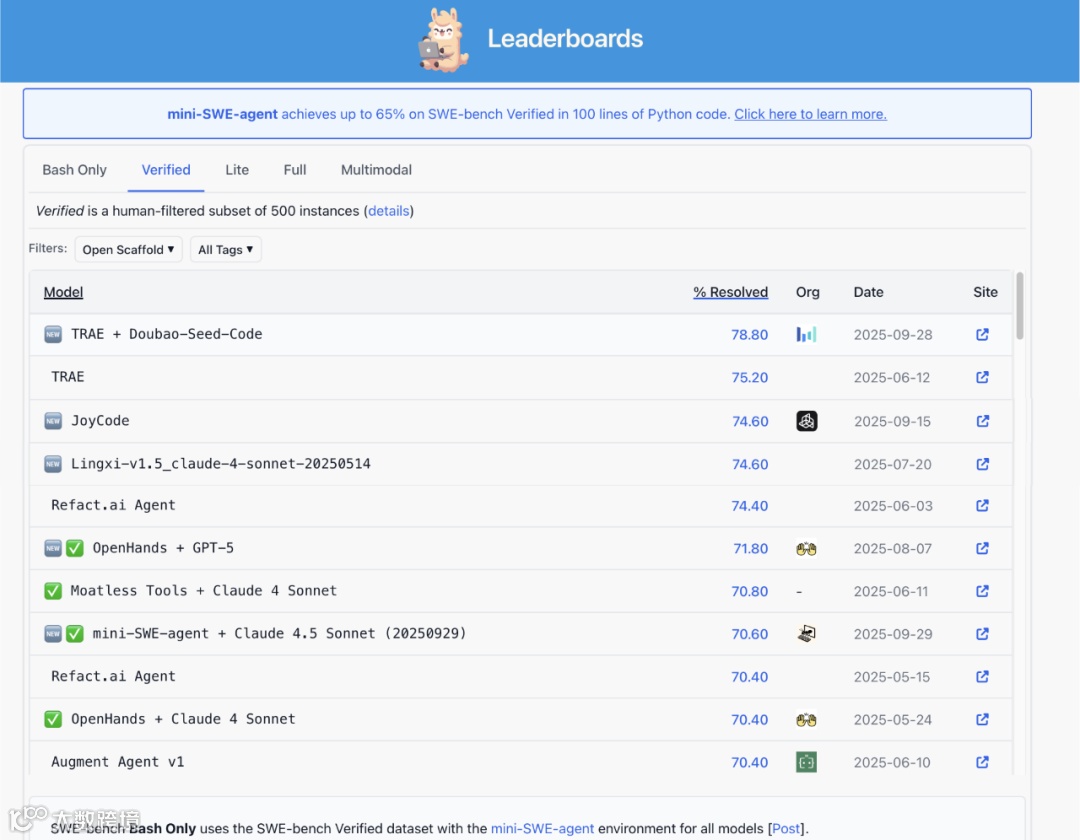This screenshot has height=840, width=1080.
Task: Click the date 2025-05-15
Action: coord(892,678)
